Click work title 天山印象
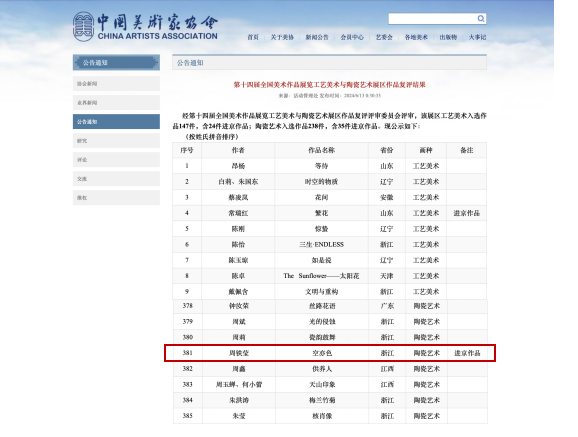The width and height of the screenshot is (578, 437). tap(322, 384)
